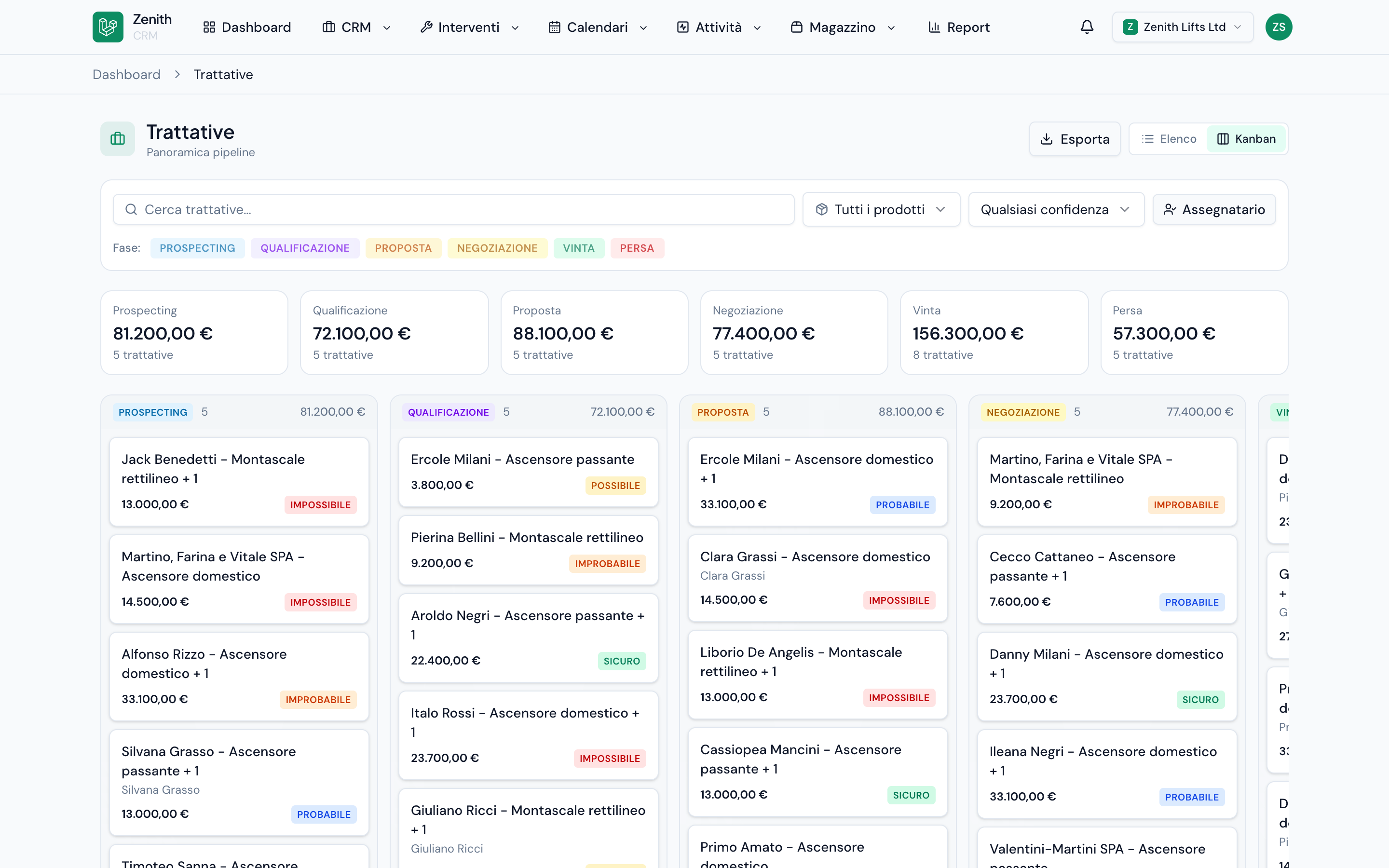The height and width of the screenshot is (868, 1389).
Task: Click the Report bar chart icon
Action: [934, 27]
